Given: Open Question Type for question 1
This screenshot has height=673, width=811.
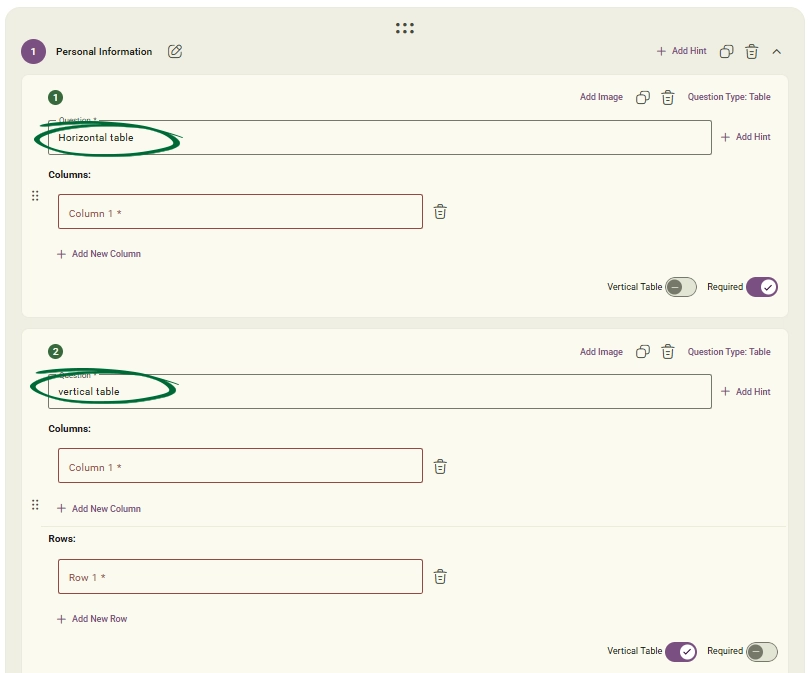Looking at the screenshot, I should (x=729, y=97).
